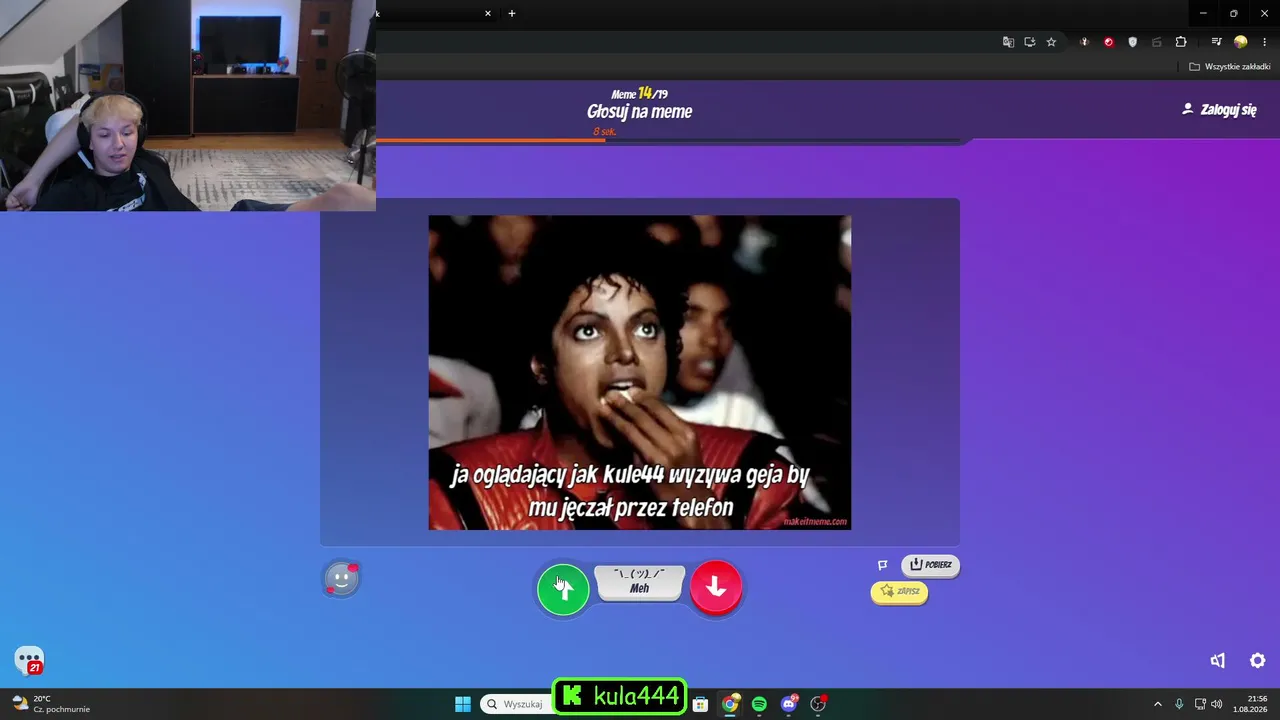The height and width of the screenshot is (720, 1280).
Task: Click the vote timer progress bar
Action: (x=668, y=140)
